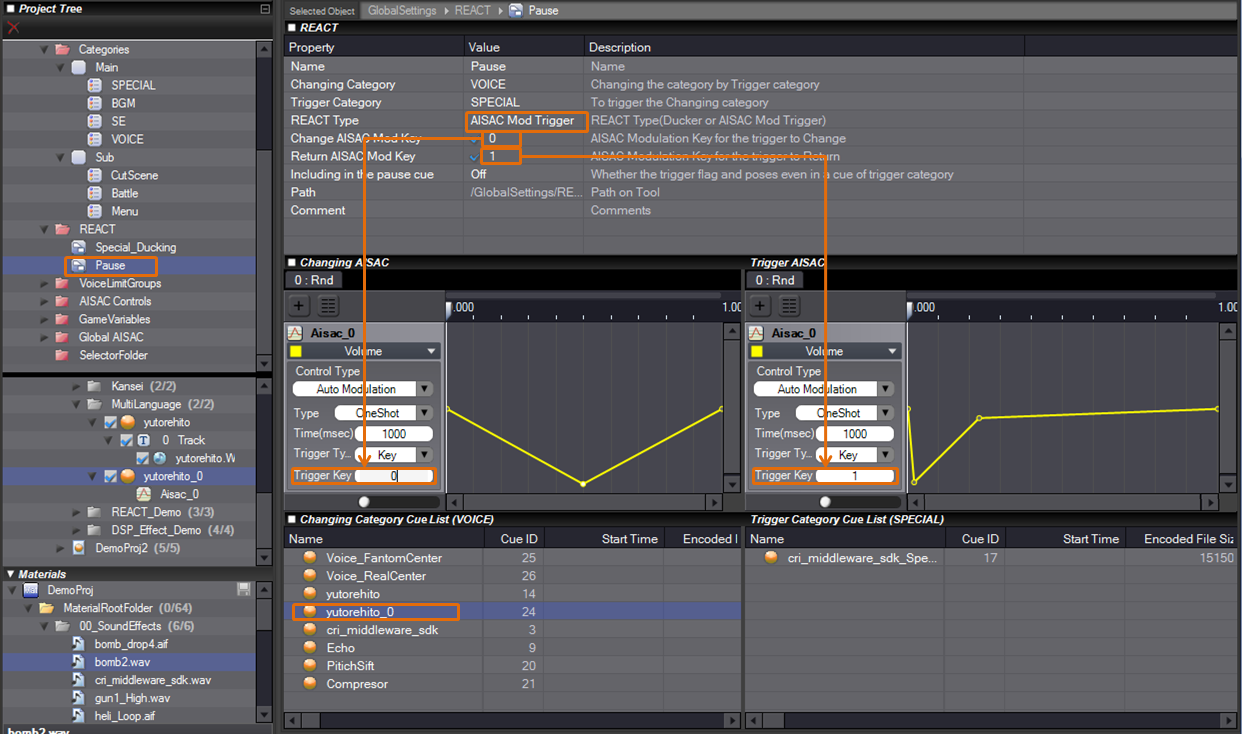Viewport: 1242px width, 734px height.
Task: Open Trigger Type Key dropdown in Trigger AISAC
Action: [885, 455]
